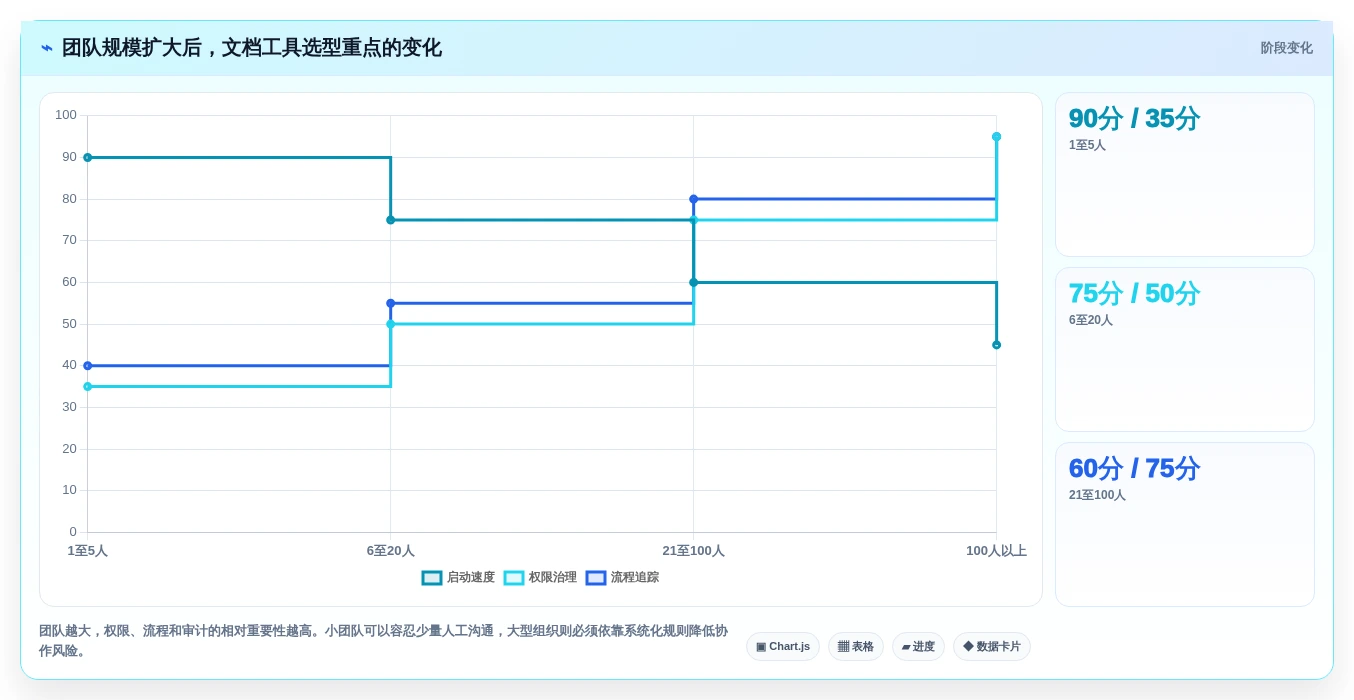Toggle the 启动速度 legend item
The height and width of the screenshot is (700, 1354).
(x=458, y=578)
